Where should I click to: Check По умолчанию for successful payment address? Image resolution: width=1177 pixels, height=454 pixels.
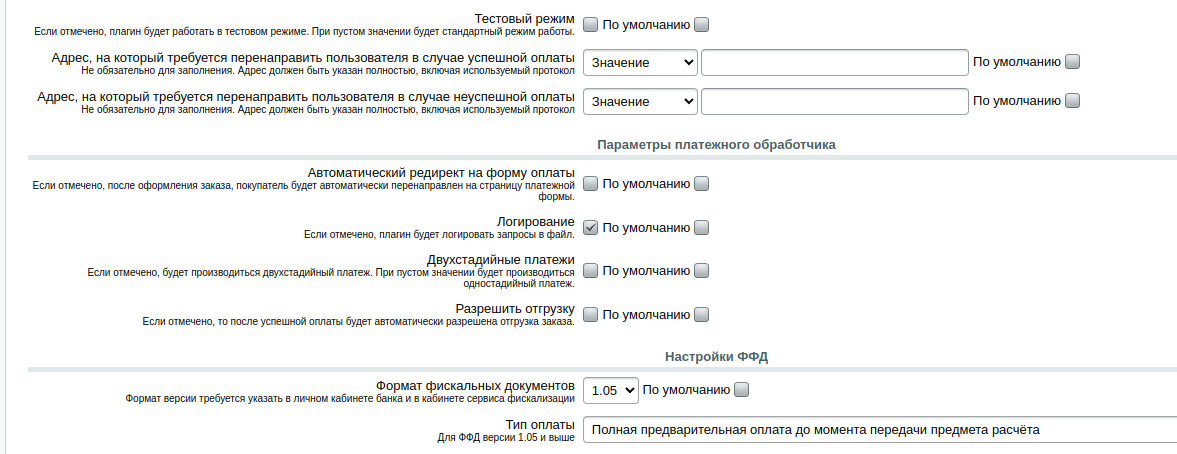point(1073,62)
